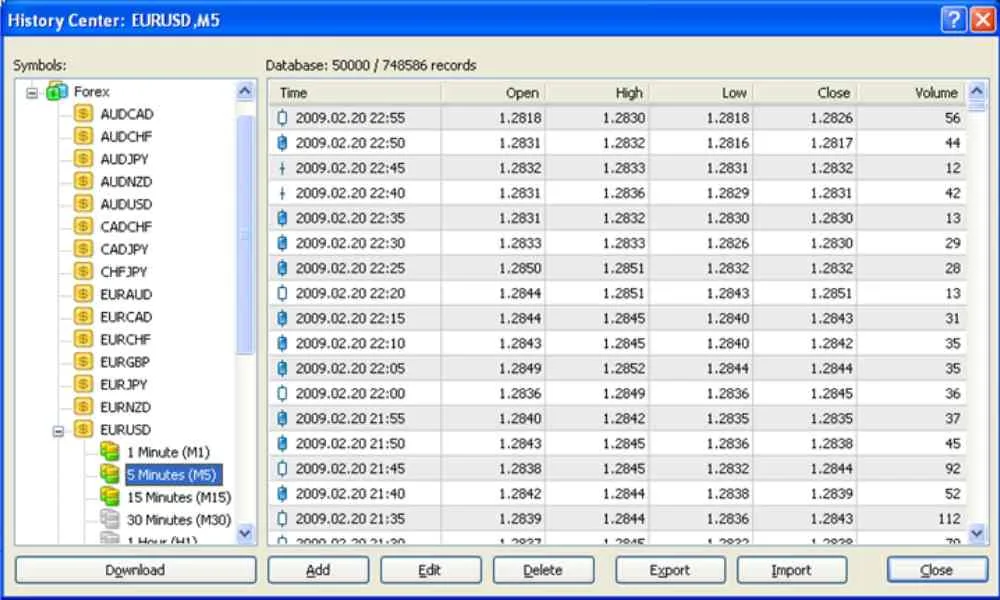Collapse the Forex tree node
This screenshot has width=1000, height=600.
click(x=32, y=92)
